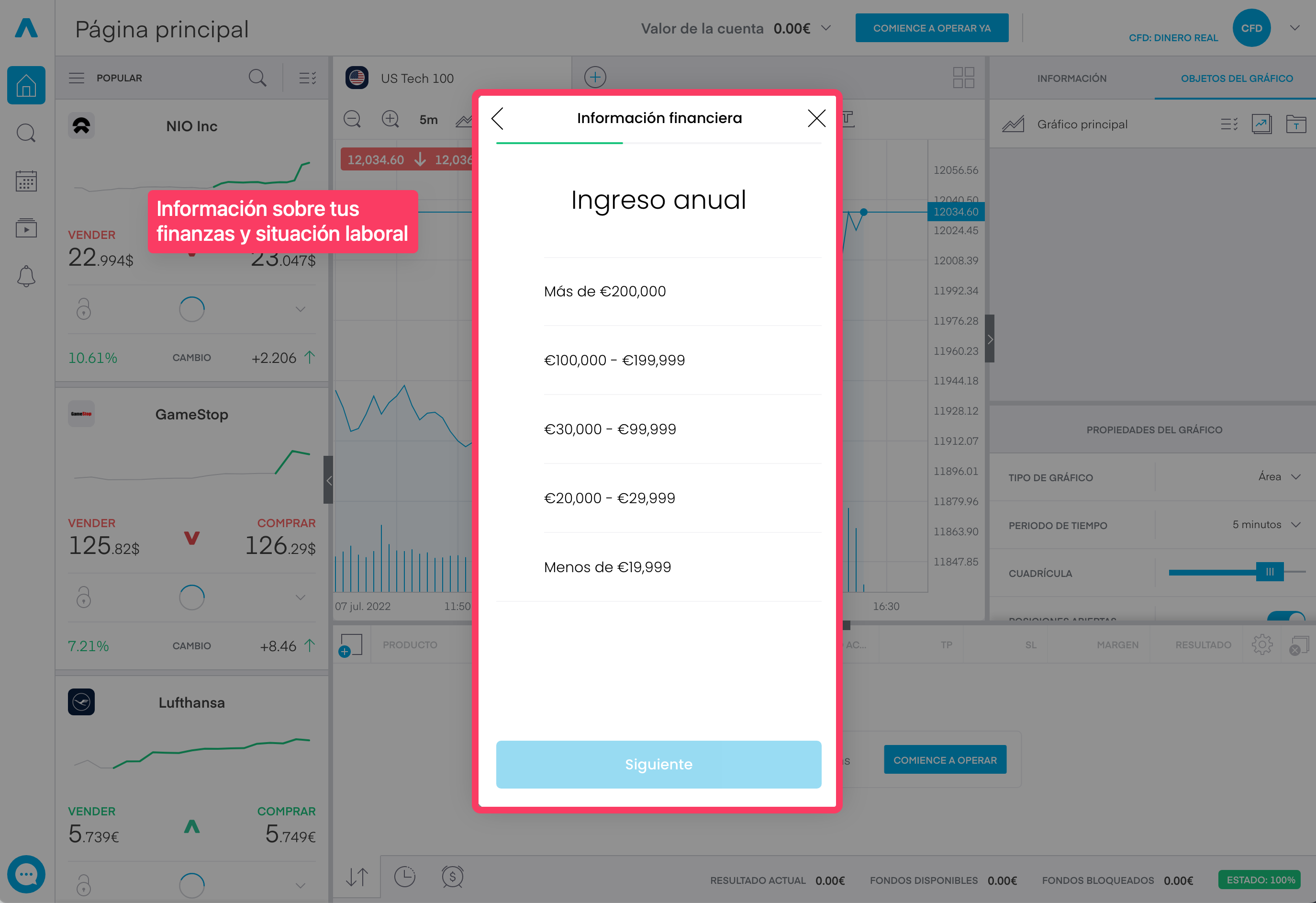This screenshot has width=1316, height=903.
Task: Expand GameStop card details chevron
Action: (301, 598)
